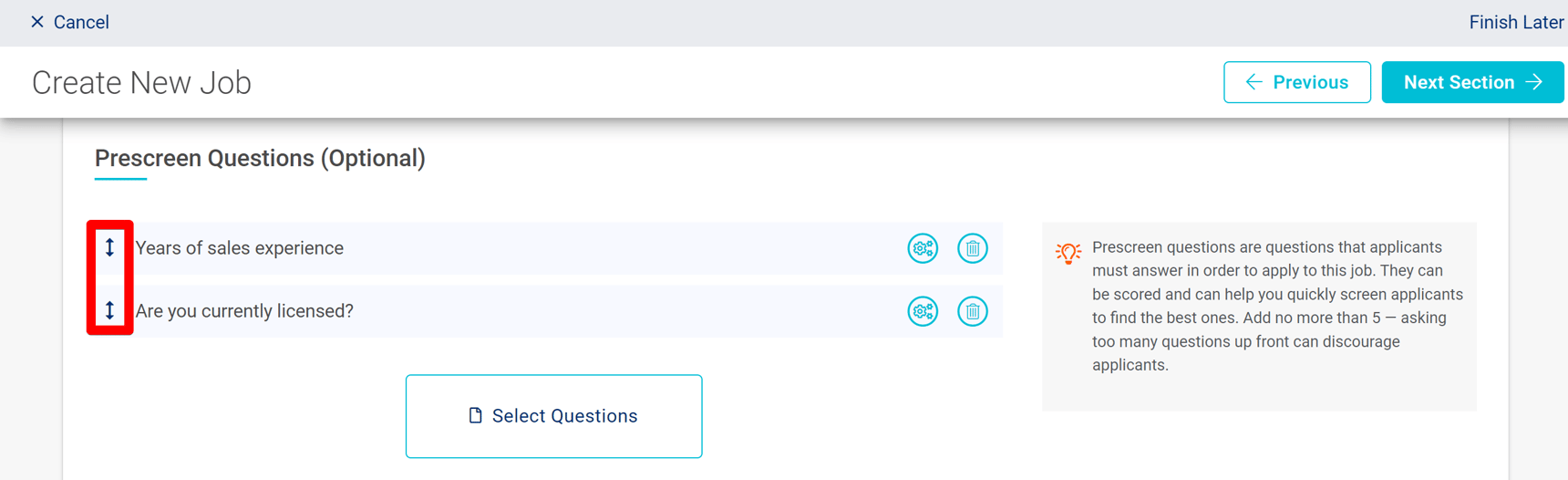The width and height of the screenshot is (1568, 480).
Task: Click the reorder arrow beside Are you currently licensed?
Action: tap(109, 310)
